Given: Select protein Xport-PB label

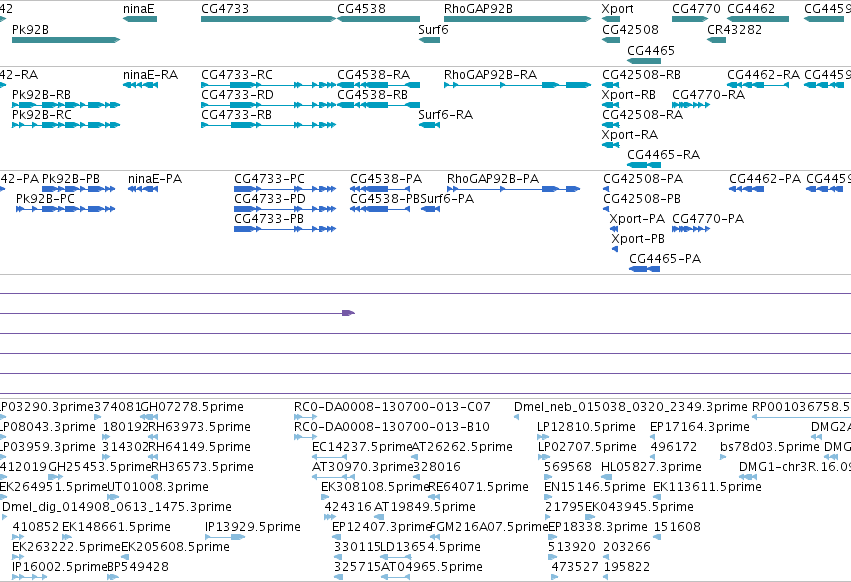Looking at the screenshot, I should [x=638, y=239].
